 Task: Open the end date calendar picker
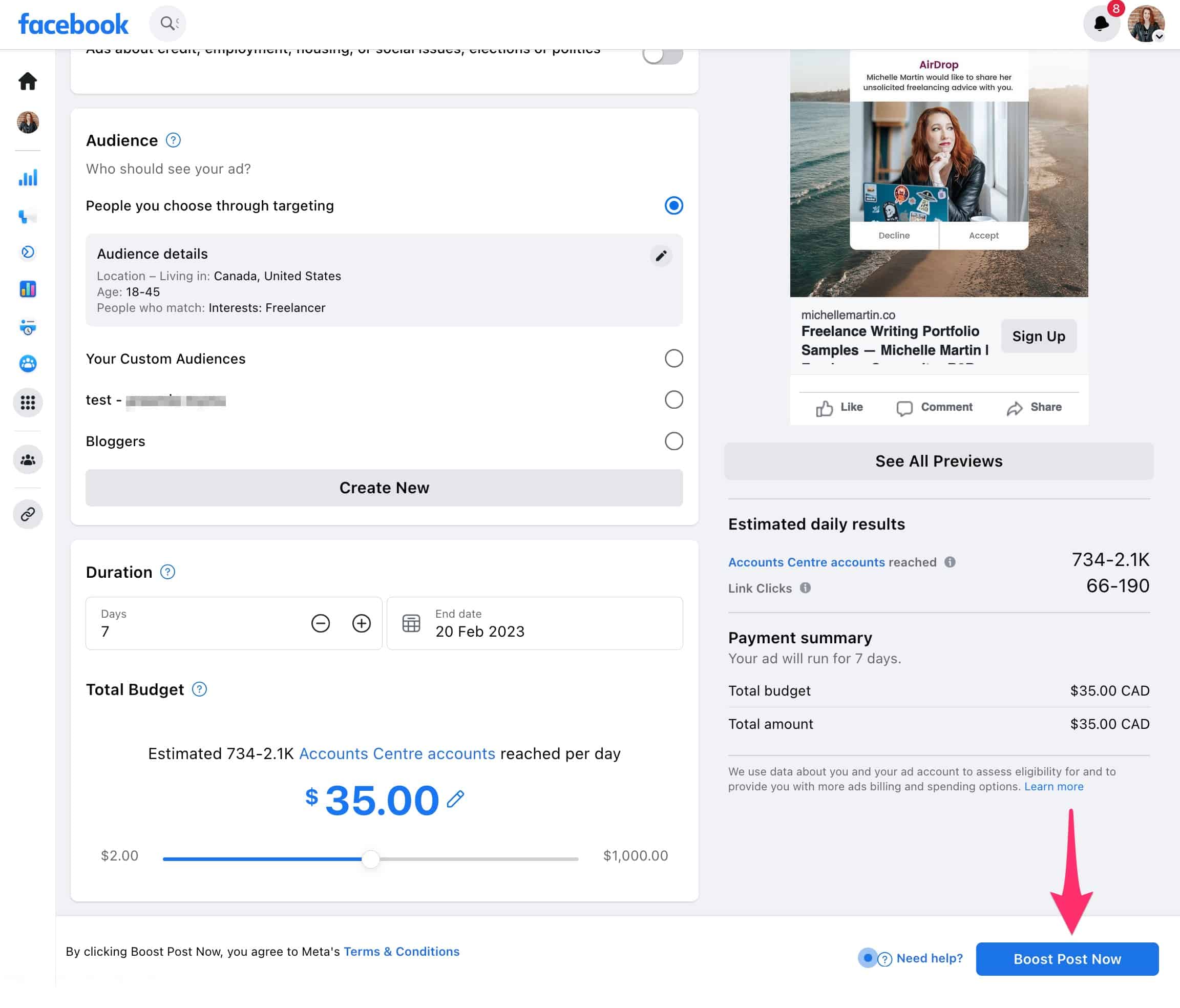point(411,623)
